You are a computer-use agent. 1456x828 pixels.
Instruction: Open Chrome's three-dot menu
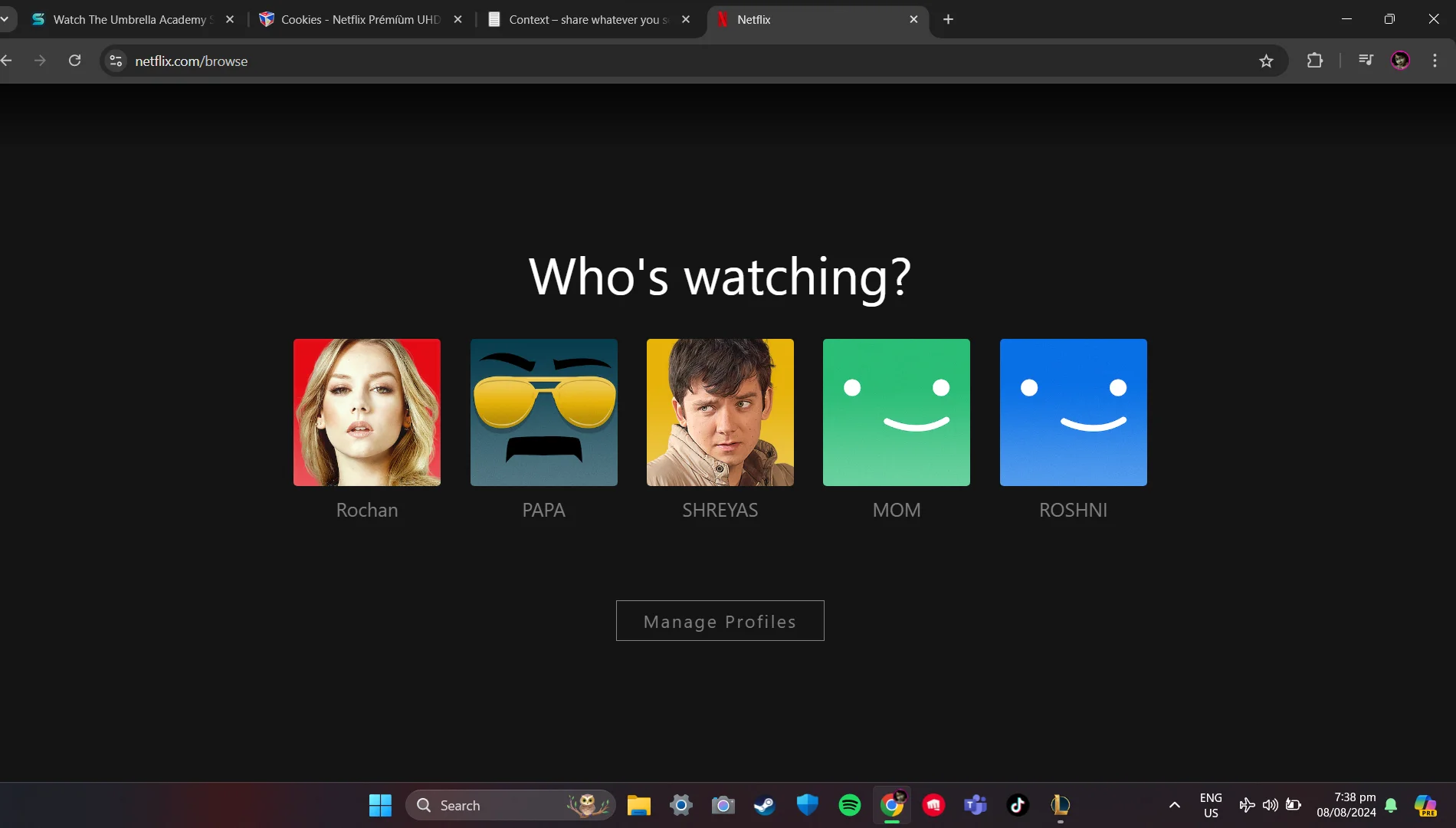pos(1435,61)
